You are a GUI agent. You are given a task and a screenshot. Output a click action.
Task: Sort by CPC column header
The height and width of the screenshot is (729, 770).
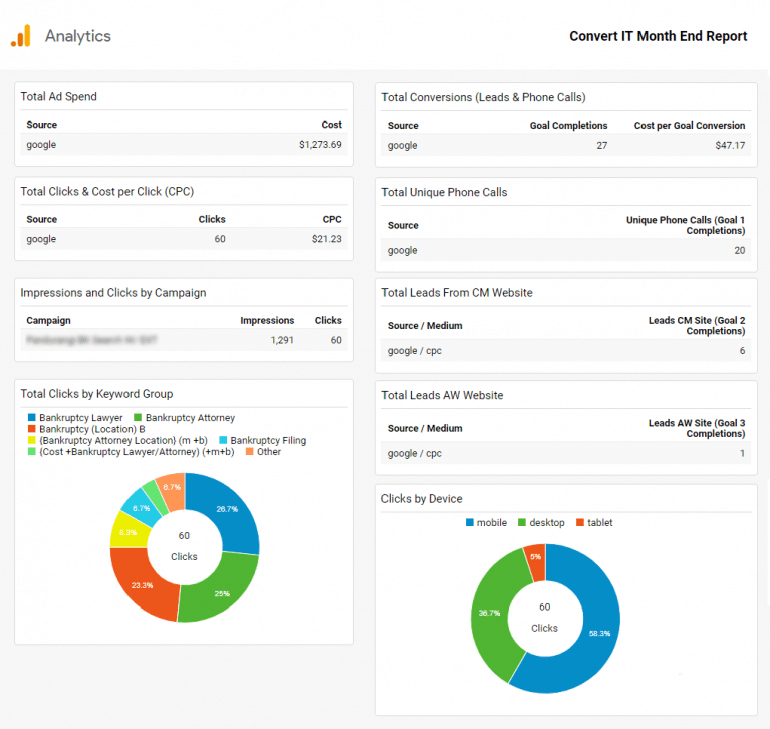[331, 219]
